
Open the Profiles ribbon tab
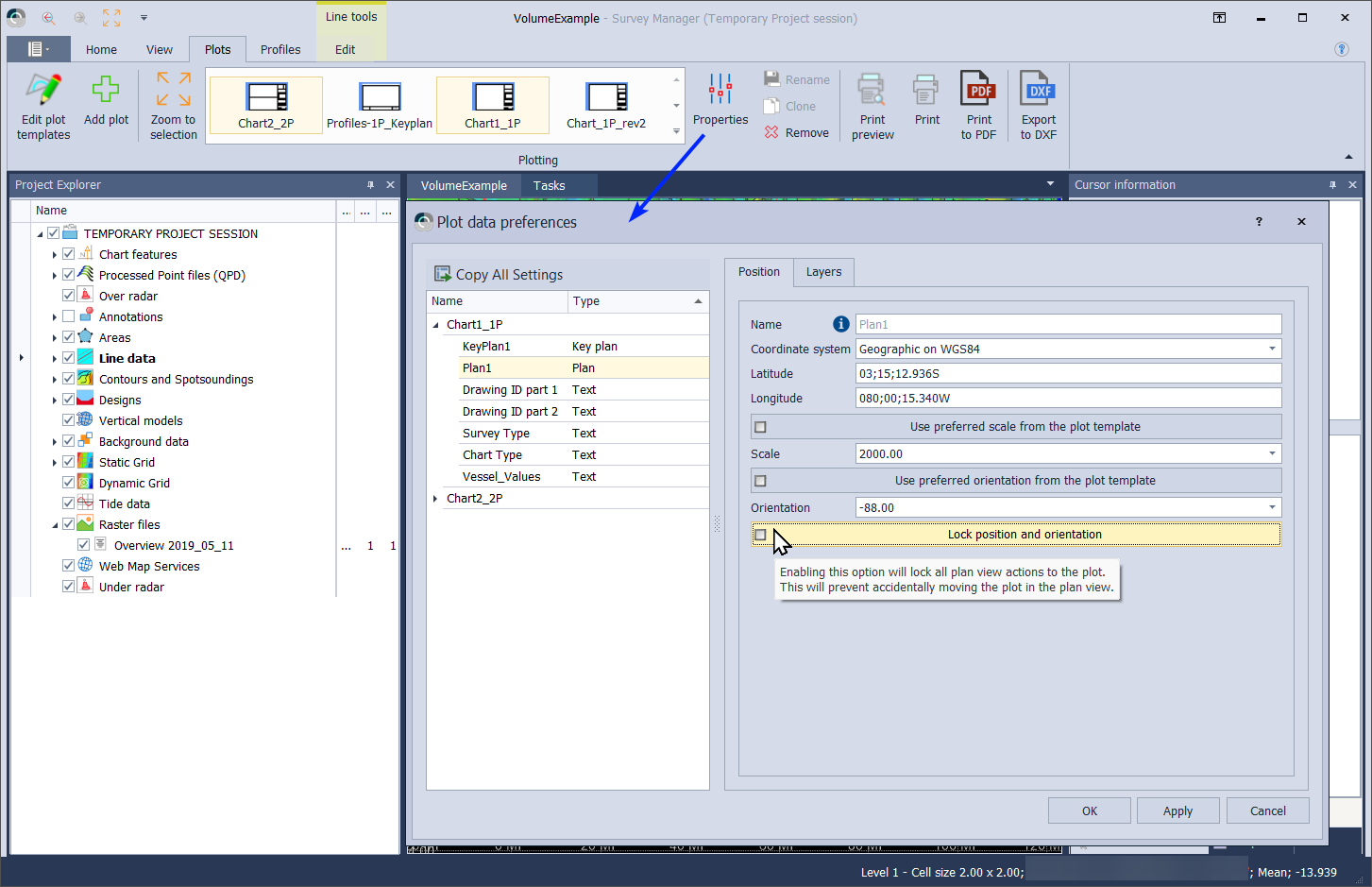pos(280,50)
